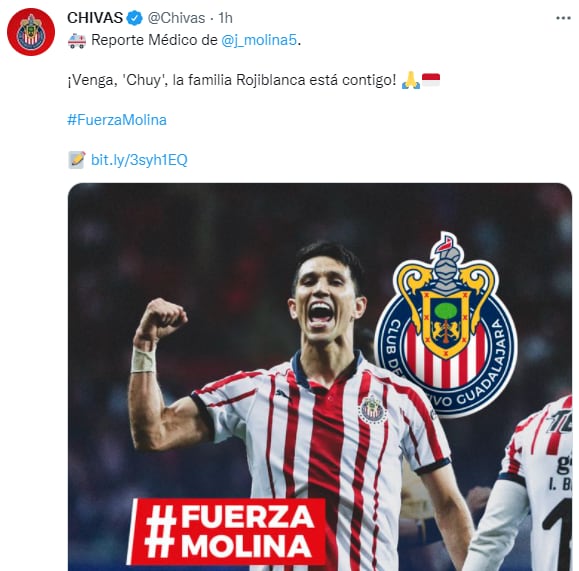579x571 pixels.
Task: Click the '¡Venga, Chuy' tweet sentence
Action: tap(232, 80)
